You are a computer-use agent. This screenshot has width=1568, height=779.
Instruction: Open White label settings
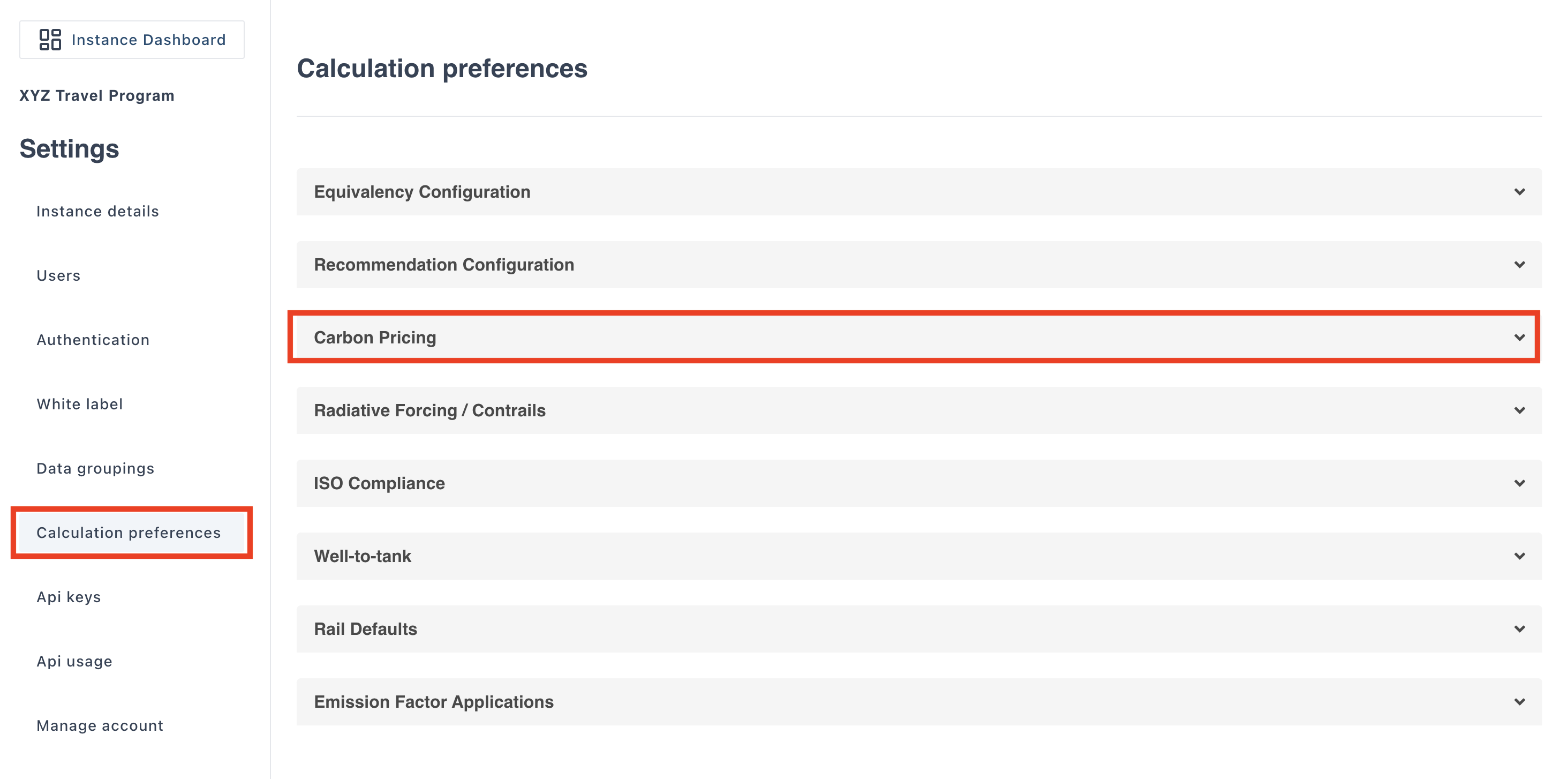tap(80, 405)
